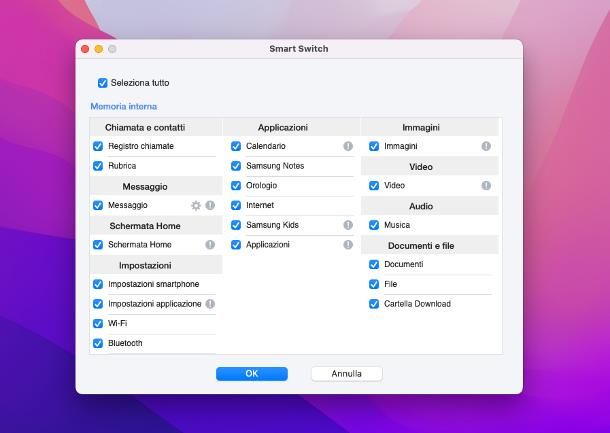The width and height of the screenshot is (610, 433).
Task: Toggle the Applicazioni item checkbox
Action: pyautogui.click(x=236, y=245)
